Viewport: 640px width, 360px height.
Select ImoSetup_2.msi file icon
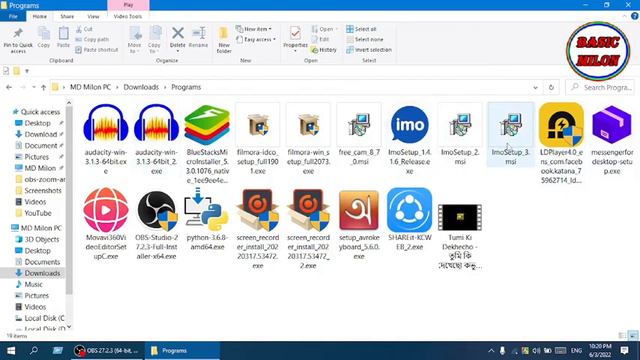coord(460,124)
